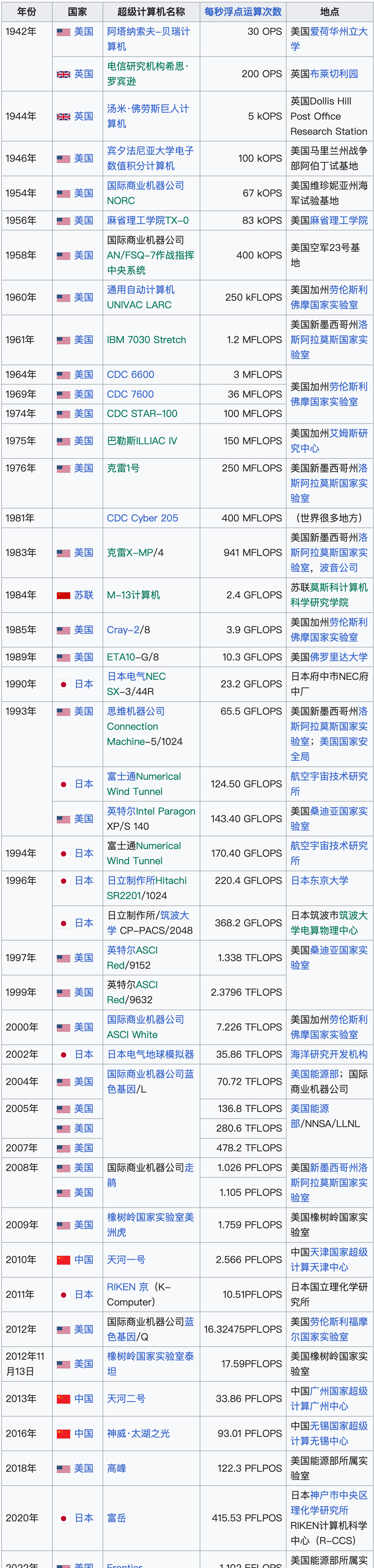Select the 415.53 PFLPOS value
Viewport: 374px width, 1568px height.
[x=247, y=1519]
